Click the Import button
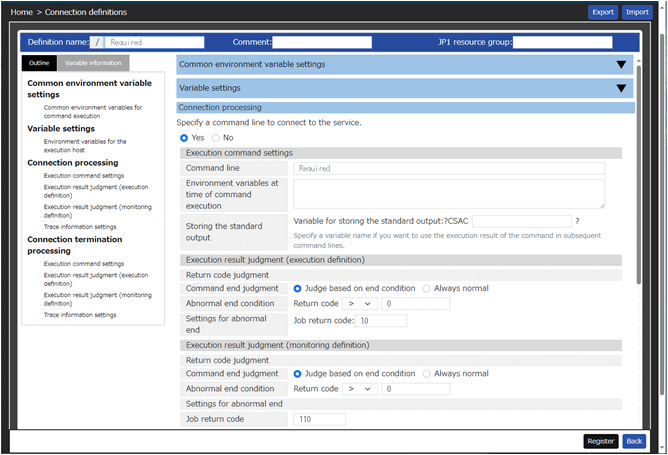The height and width of the screenshot is (455, 668). [x=637, y=12]
